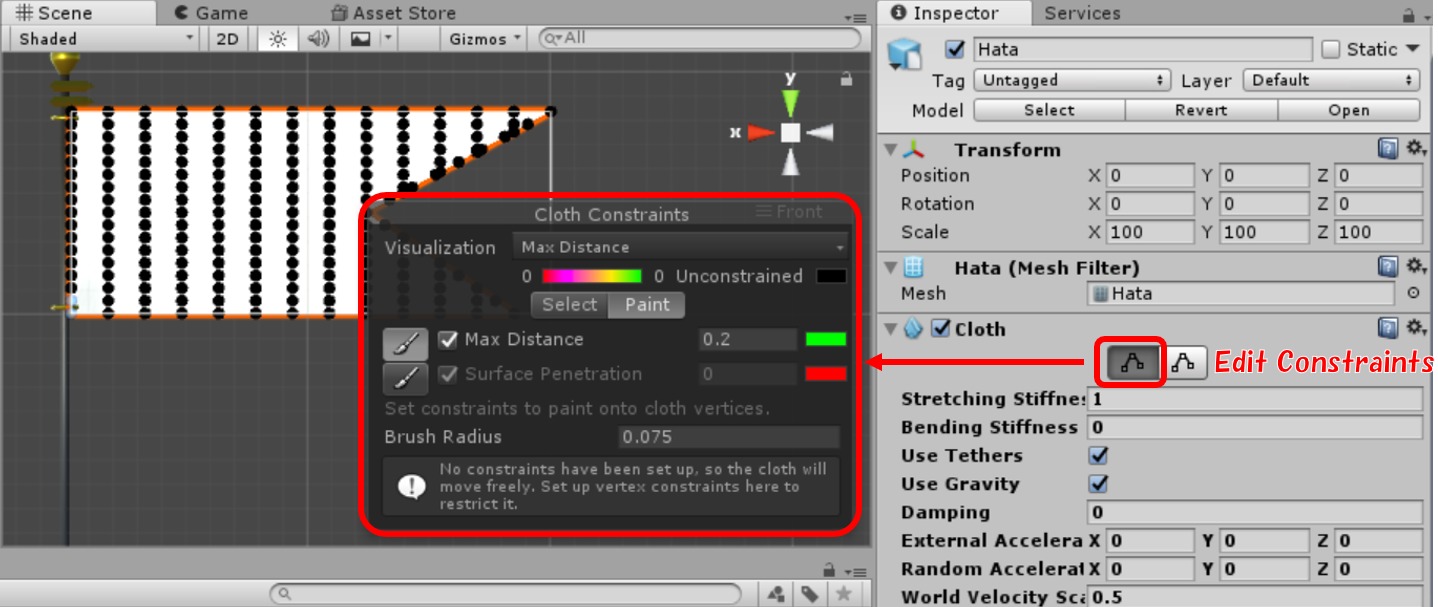Uncheck the Max Distance checkbox
This screenshot has height=607, width=1438.
pyautogui.click(x=448, y=340)
